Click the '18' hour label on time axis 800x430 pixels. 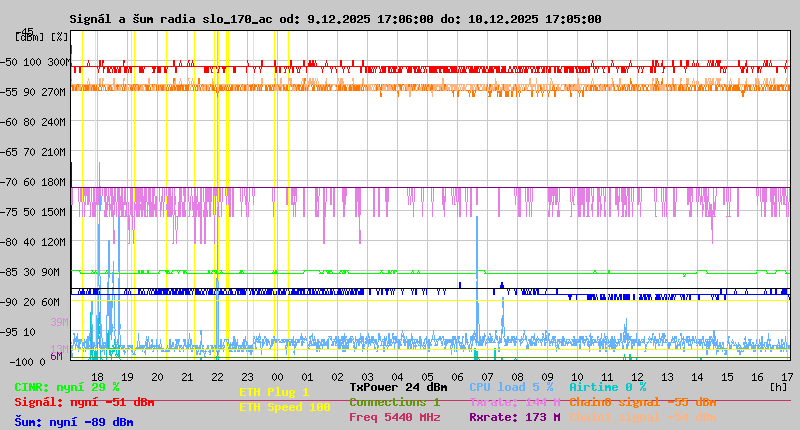pos(97,377)
